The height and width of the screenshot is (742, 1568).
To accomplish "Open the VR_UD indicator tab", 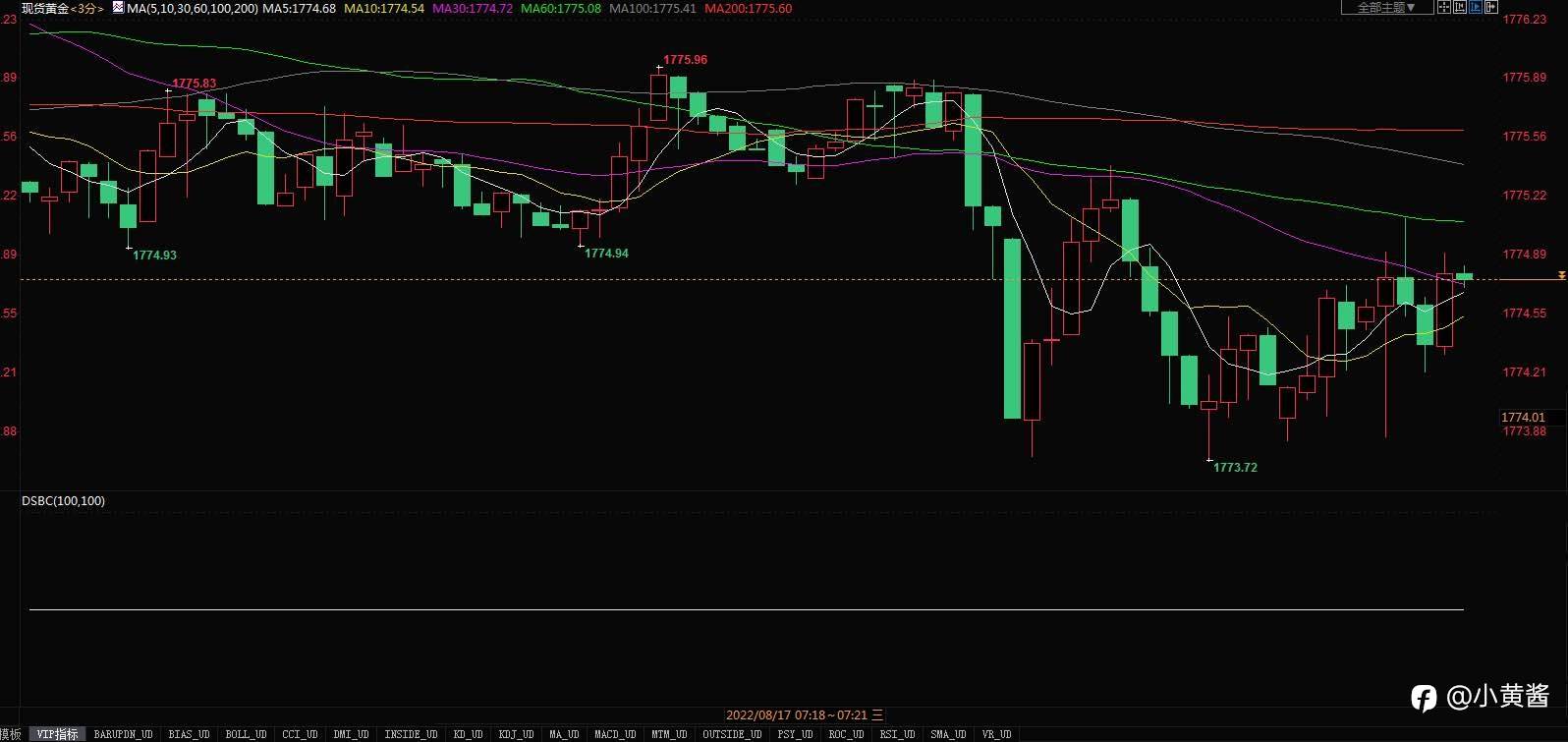I will pyautogui.click(x=996, y=734).
